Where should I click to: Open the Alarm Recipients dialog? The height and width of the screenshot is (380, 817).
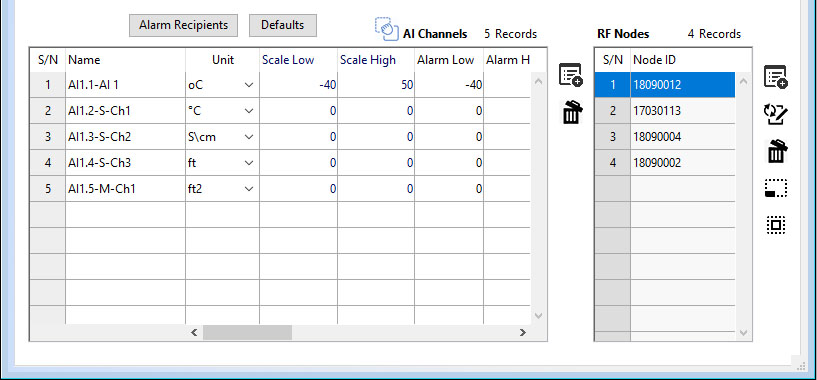[x=183, y=25]
